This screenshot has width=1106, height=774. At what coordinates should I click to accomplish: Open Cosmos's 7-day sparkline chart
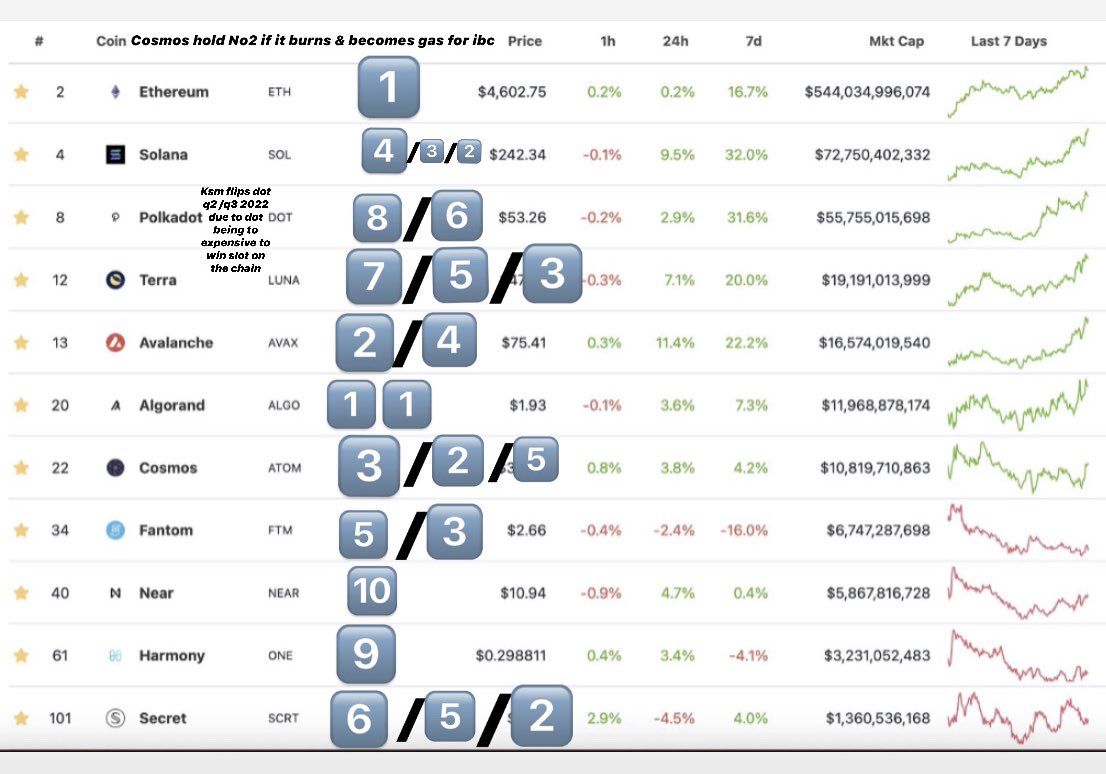1018,468
